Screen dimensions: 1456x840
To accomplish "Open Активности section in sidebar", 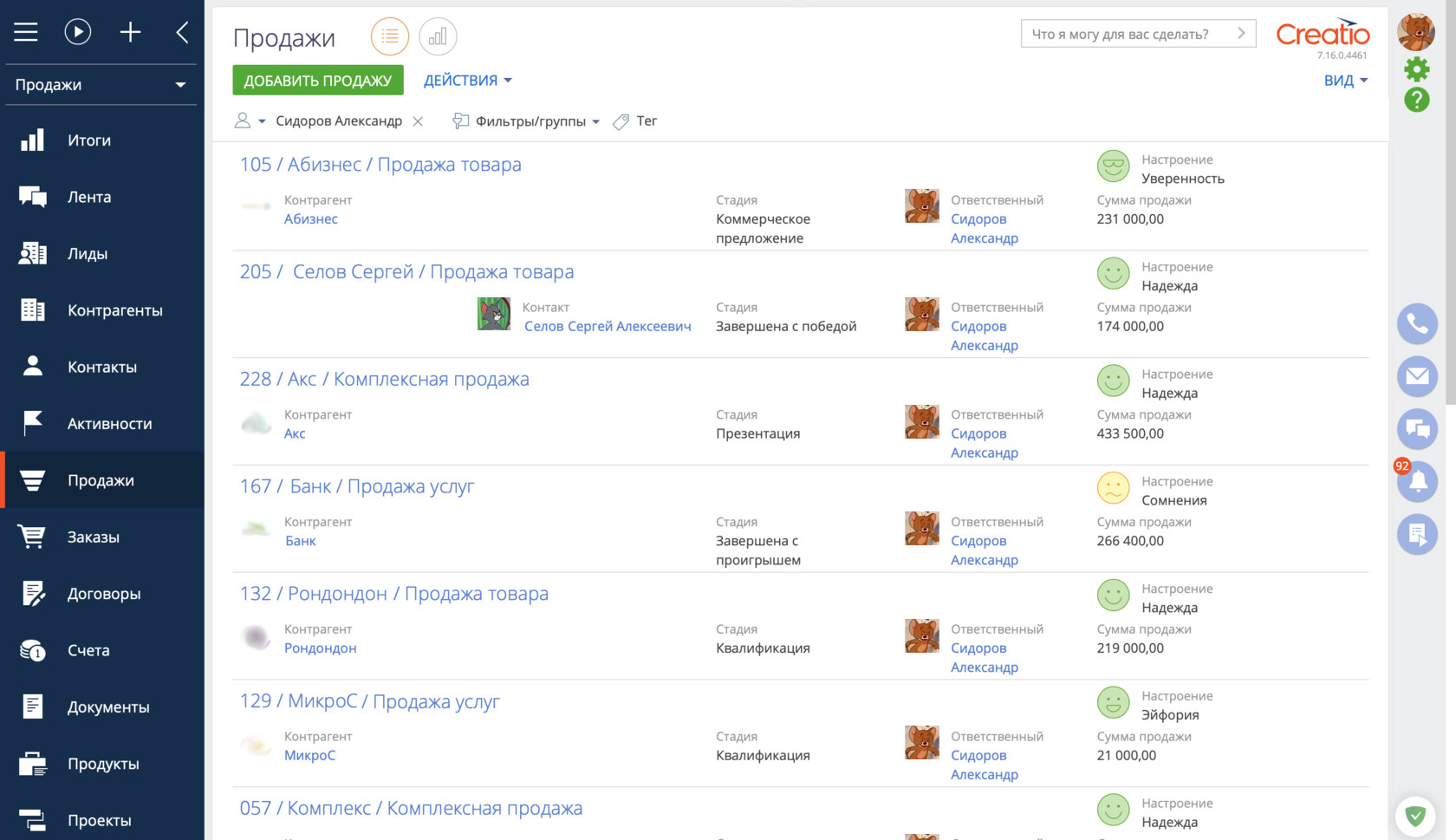I will (x=109, y=424).
